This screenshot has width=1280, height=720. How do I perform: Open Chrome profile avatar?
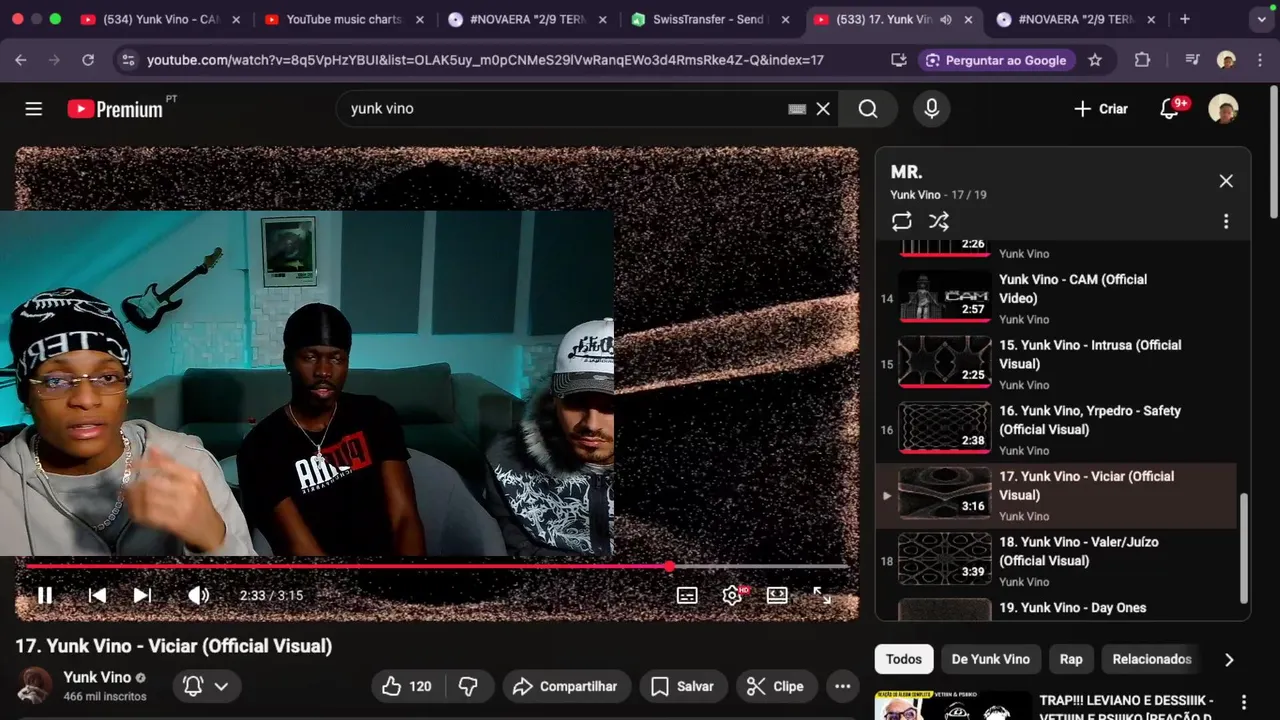click(x=1226, y=60)
